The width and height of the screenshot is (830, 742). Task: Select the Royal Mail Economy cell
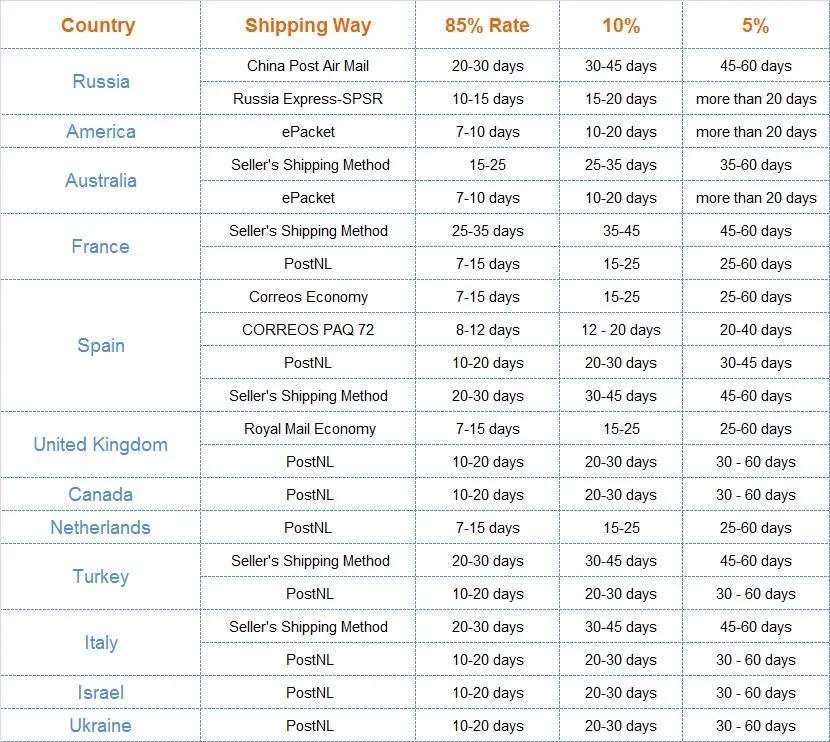(x=310, y=429)
